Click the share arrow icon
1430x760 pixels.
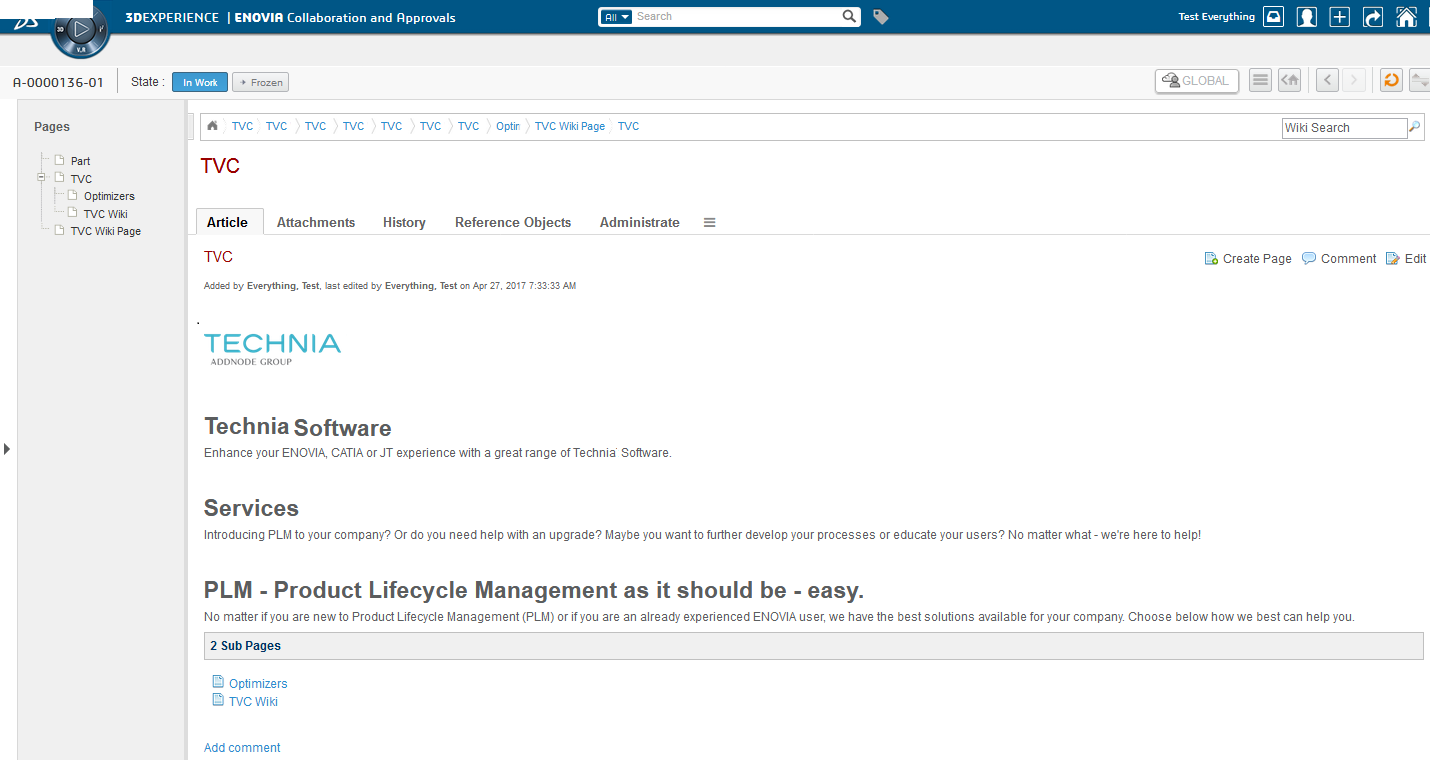coord(1373,17)
